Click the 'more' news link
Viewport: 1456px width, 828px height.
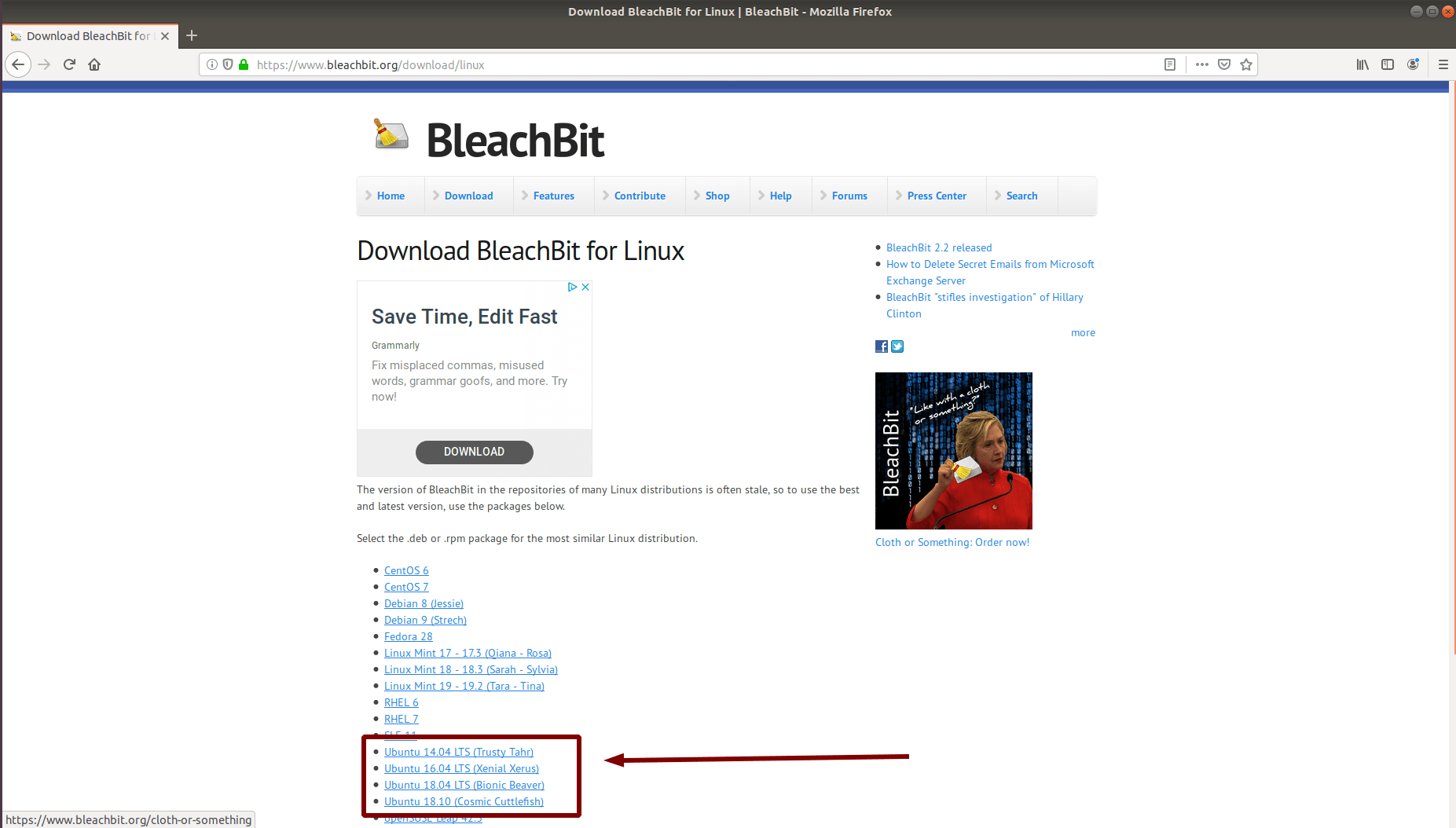1083,332
